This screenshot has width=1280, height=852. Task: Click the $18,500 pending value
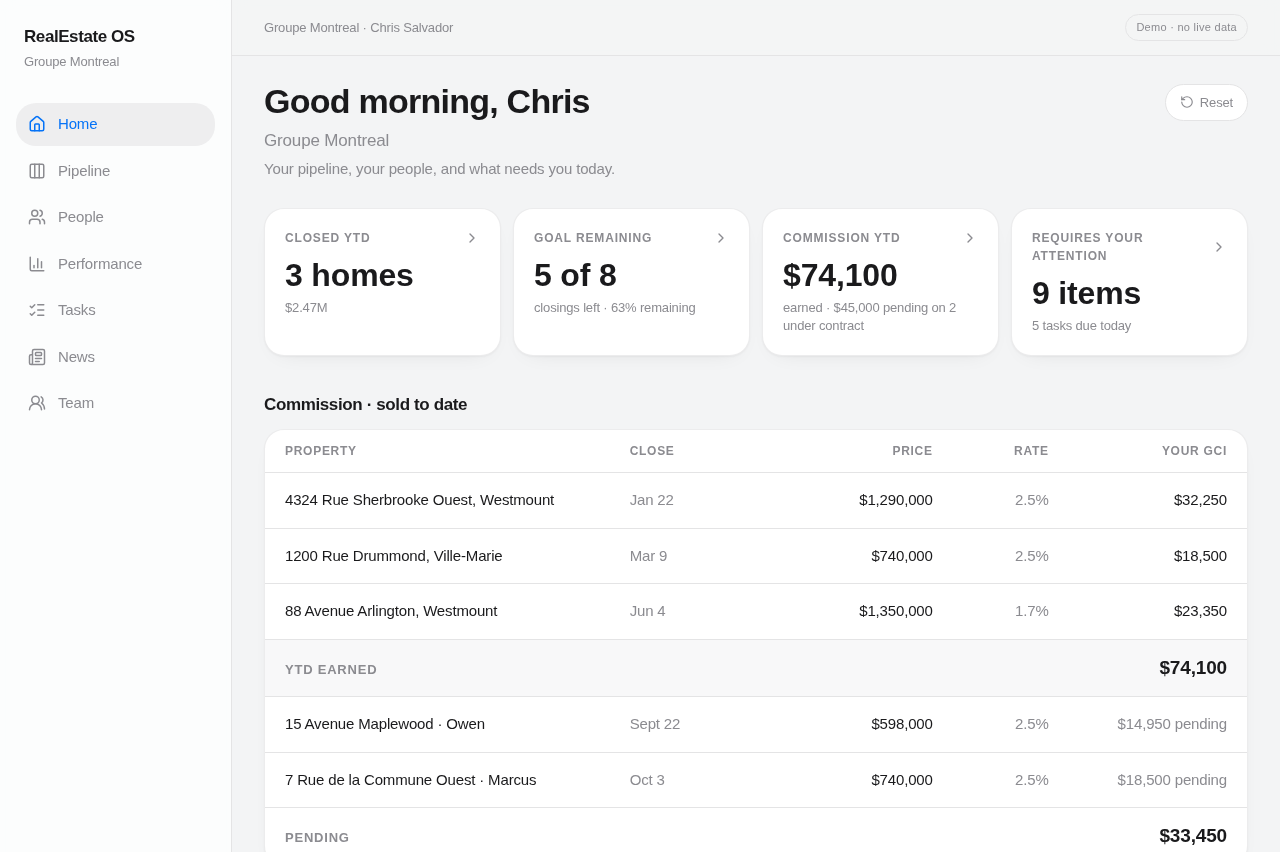point(1172,780)
